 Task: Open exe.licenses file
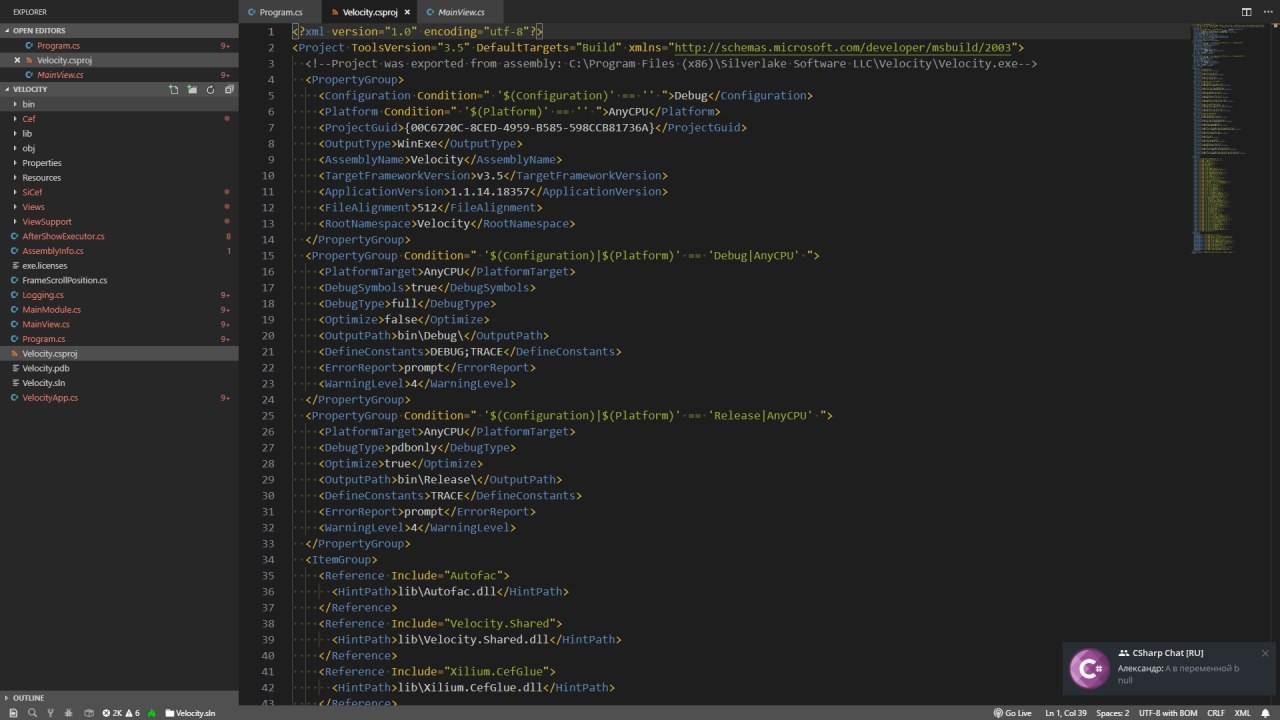click(119, 265)
